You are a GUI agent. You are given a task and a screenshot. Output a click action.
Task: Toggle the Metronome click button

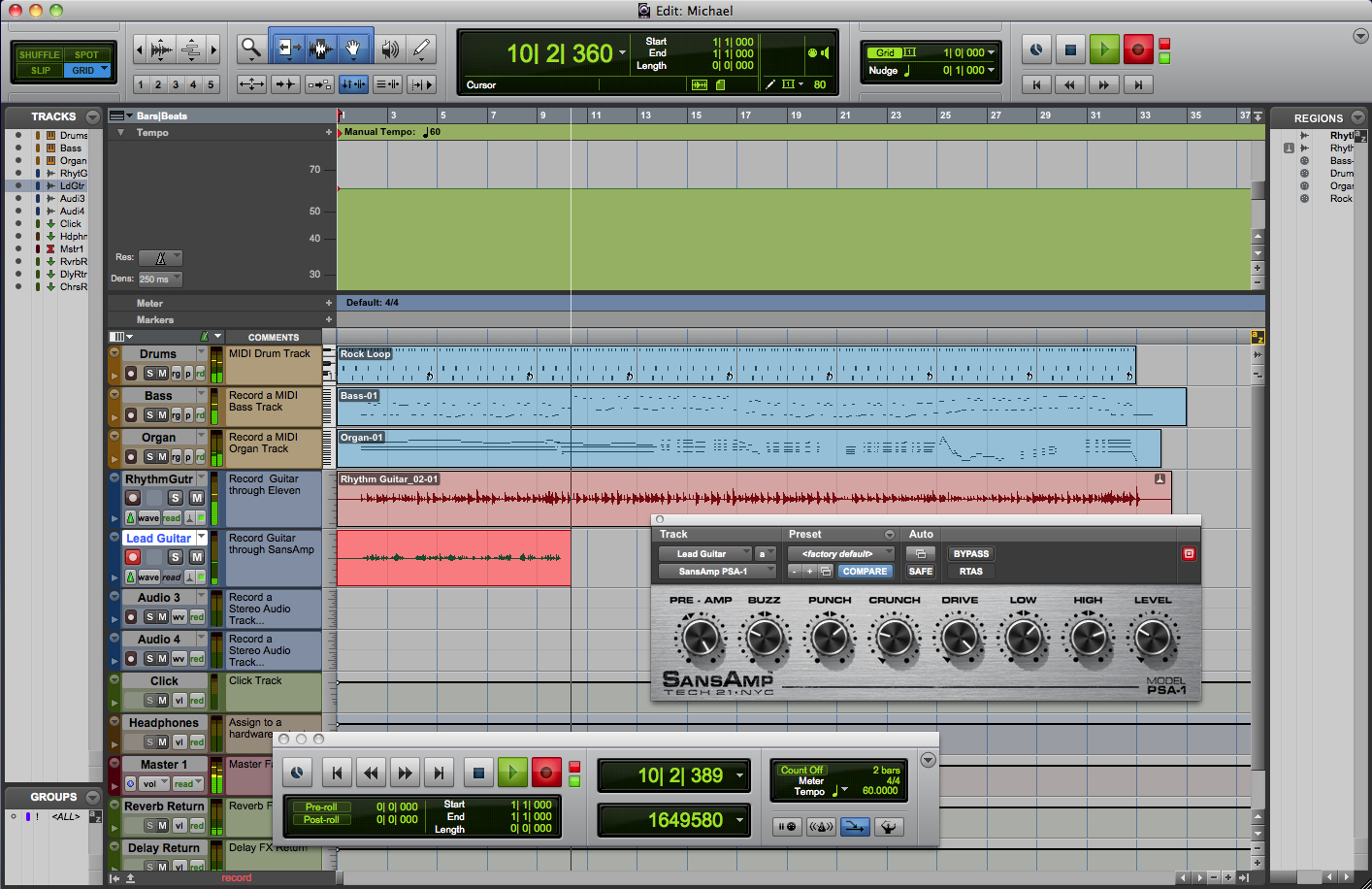click(821, 827)
